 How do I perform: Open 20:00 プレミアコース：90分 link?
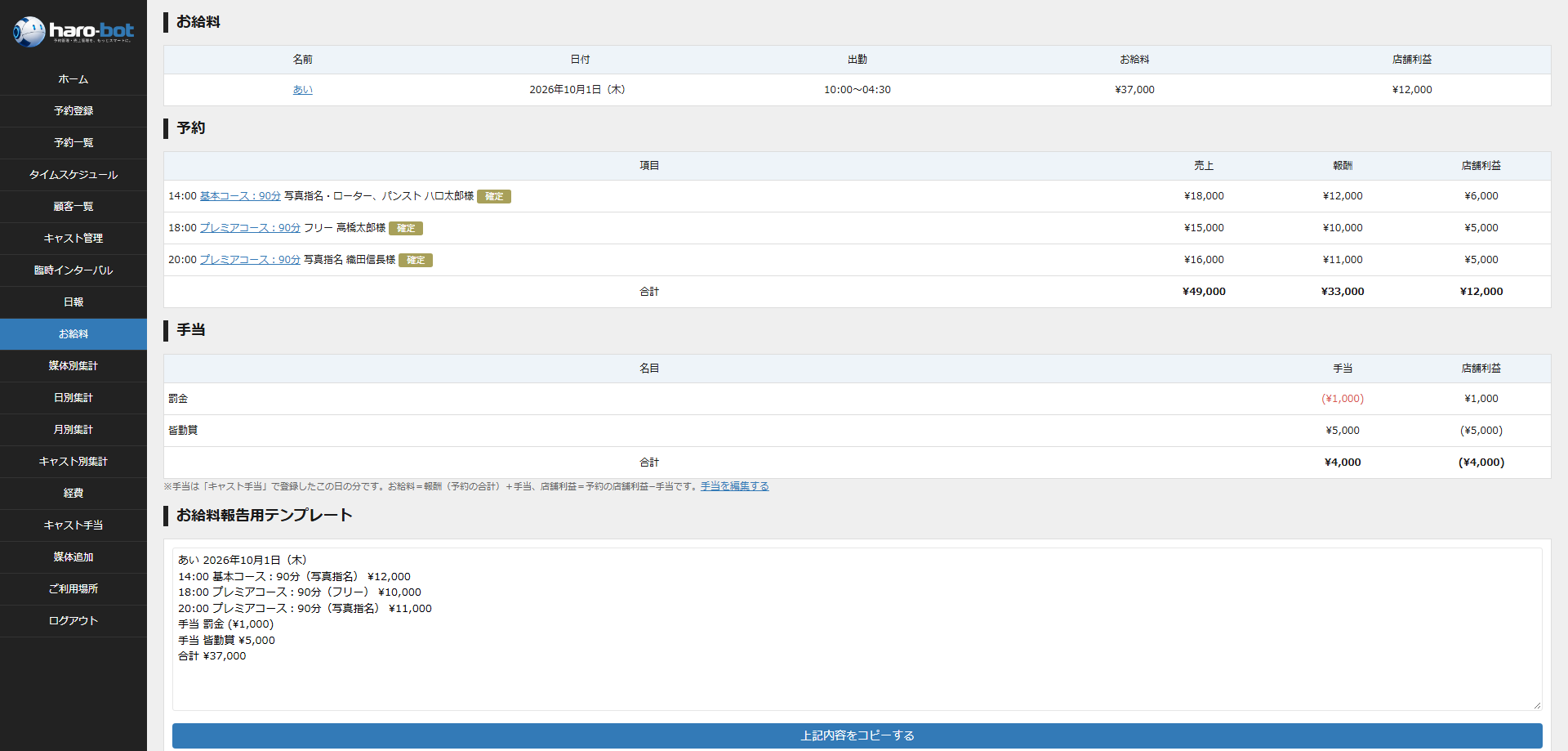pyautogui.click(x=250, y=260)
